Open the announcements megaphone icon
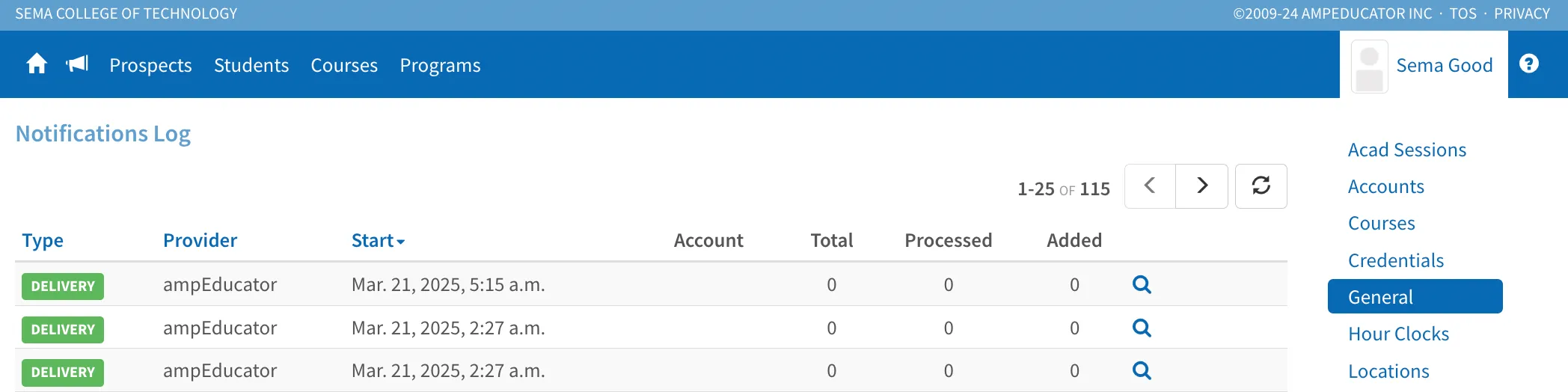1568x392 pixels. pos(77,64)
